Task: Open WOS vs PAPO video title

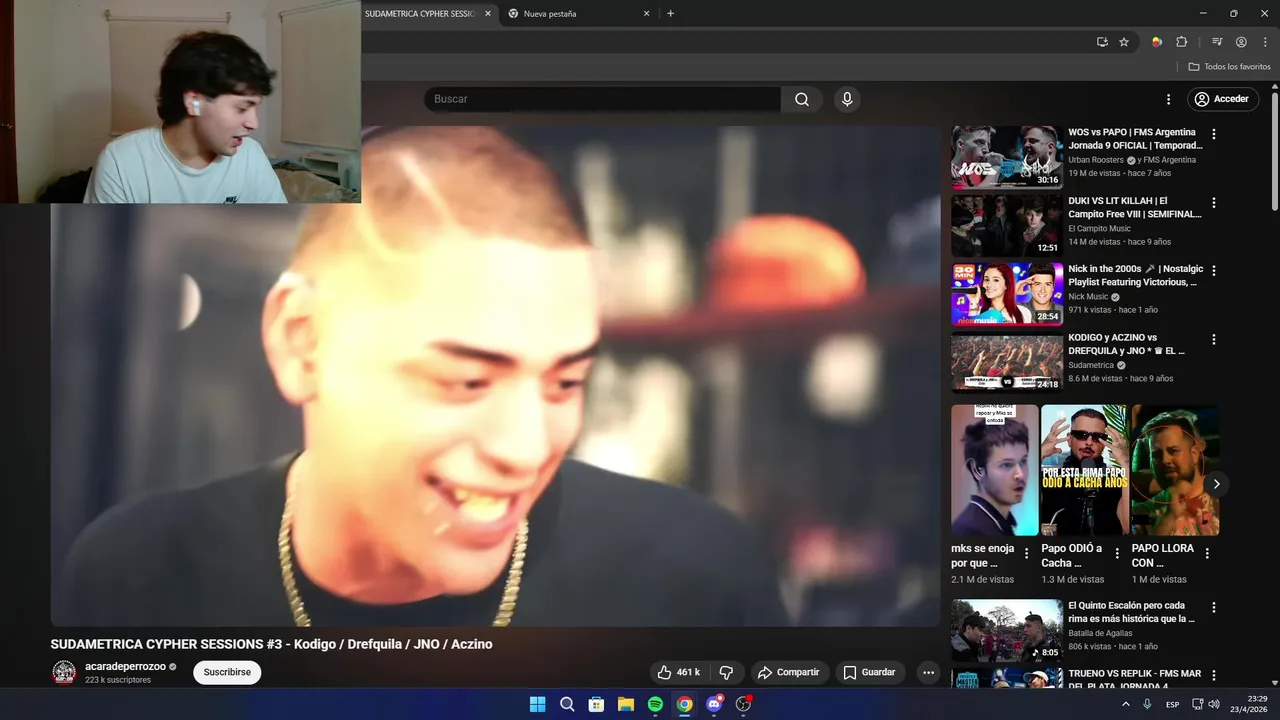Action: click(x=1135, y=139)
